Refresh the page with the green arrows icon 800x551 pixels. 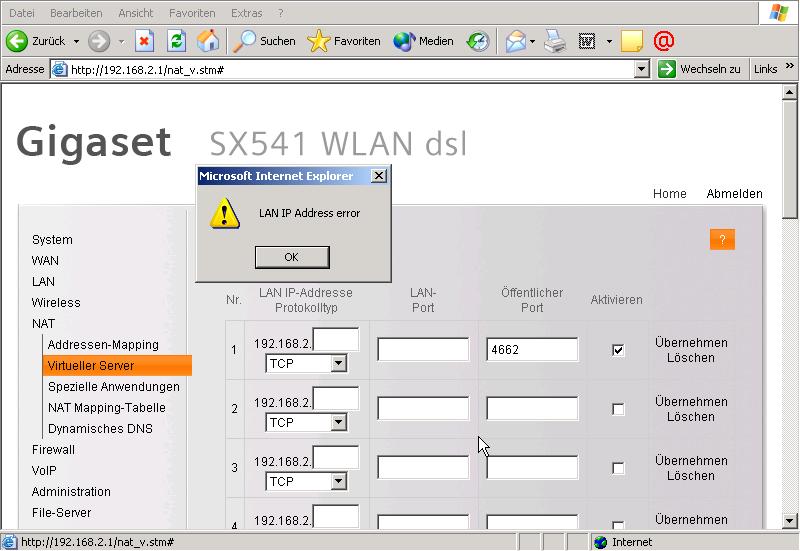(x=177, y=41)
